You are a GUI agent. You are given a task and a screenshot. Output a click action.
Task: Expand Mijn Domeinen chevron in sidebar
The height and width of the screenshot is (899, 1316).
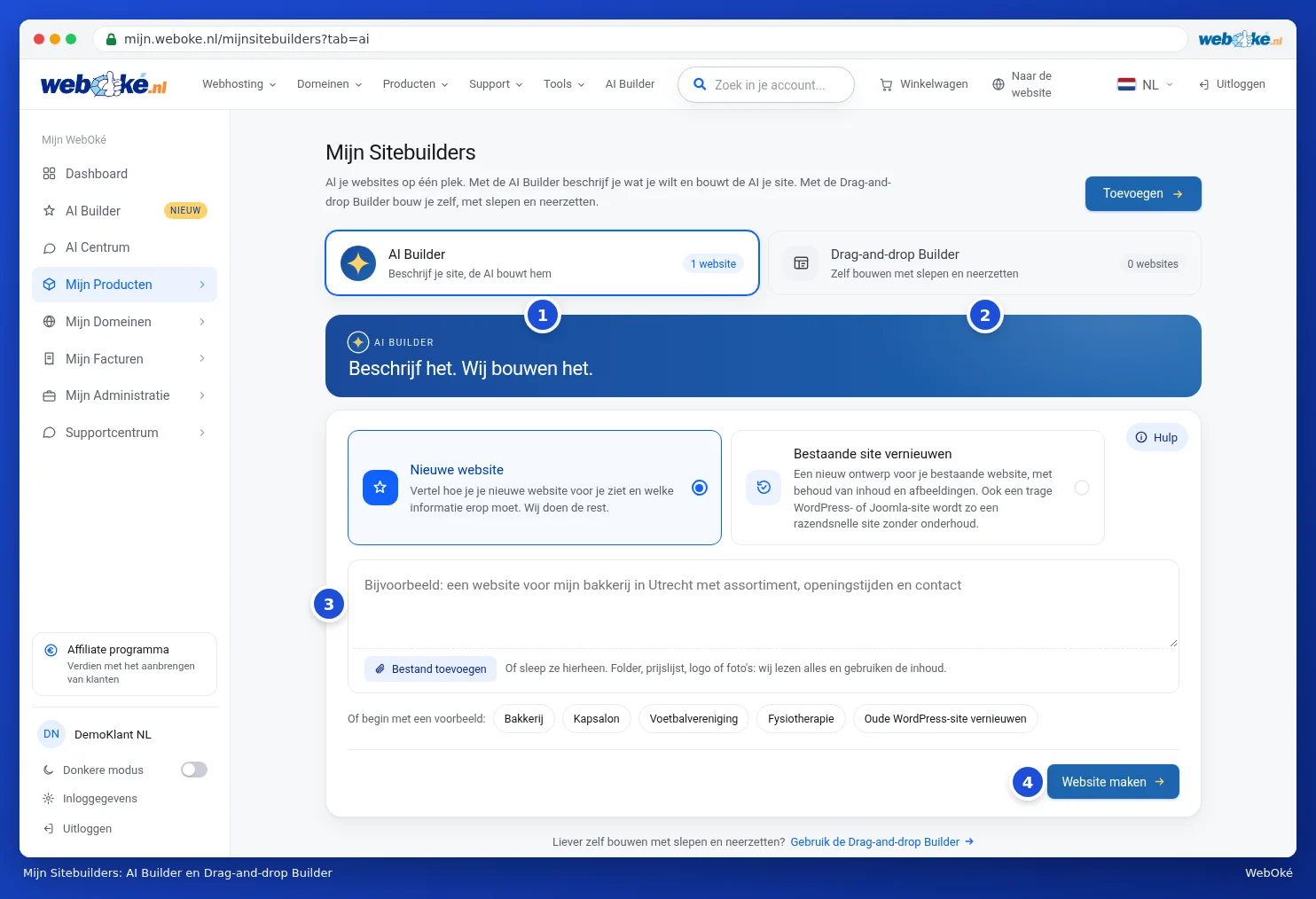(x=202, y=322)
